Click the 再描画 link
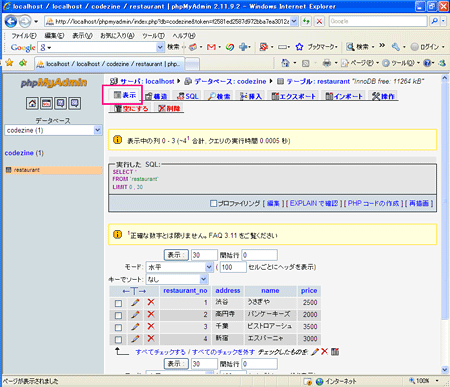This screenshot has width=450, height=387. pos(419,203)
